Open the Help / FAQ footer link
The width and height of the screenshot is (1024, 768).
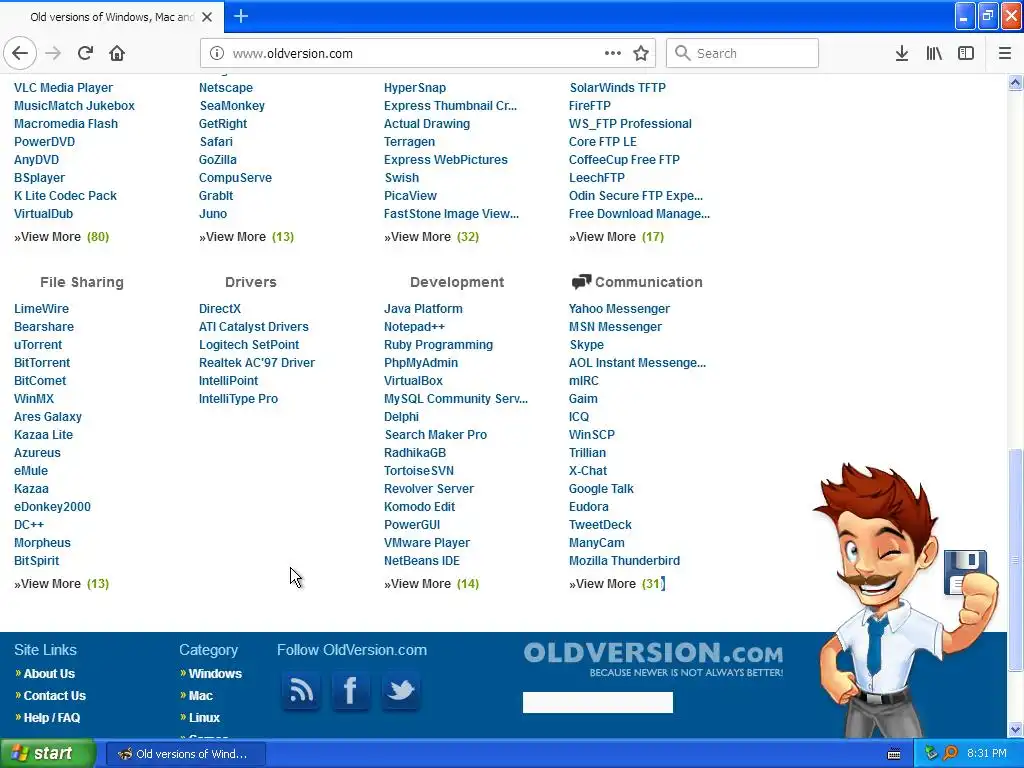coord(52,717)
